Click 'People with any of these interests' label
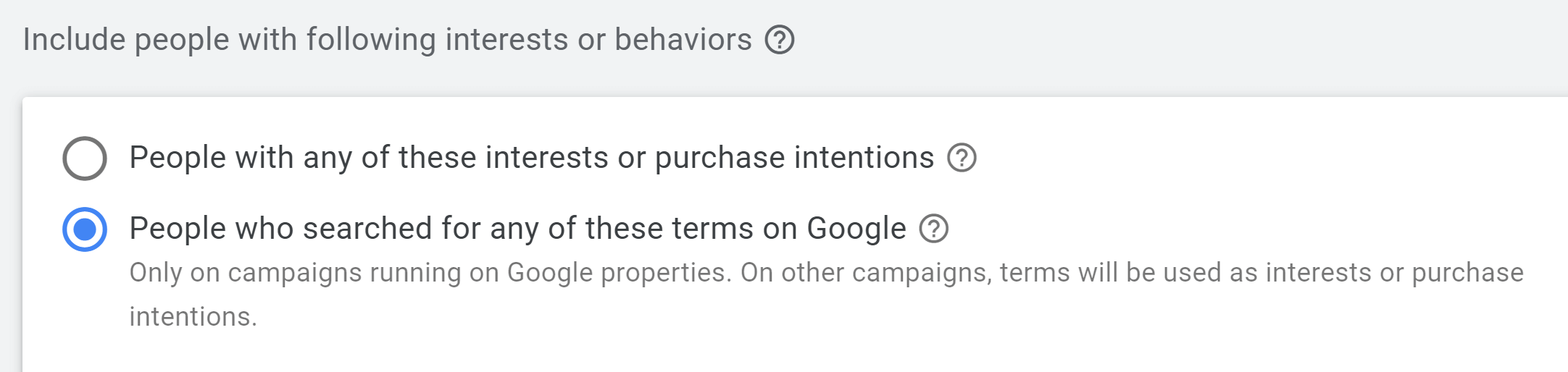Screen dimensions: 1568x372 (532, 157)
